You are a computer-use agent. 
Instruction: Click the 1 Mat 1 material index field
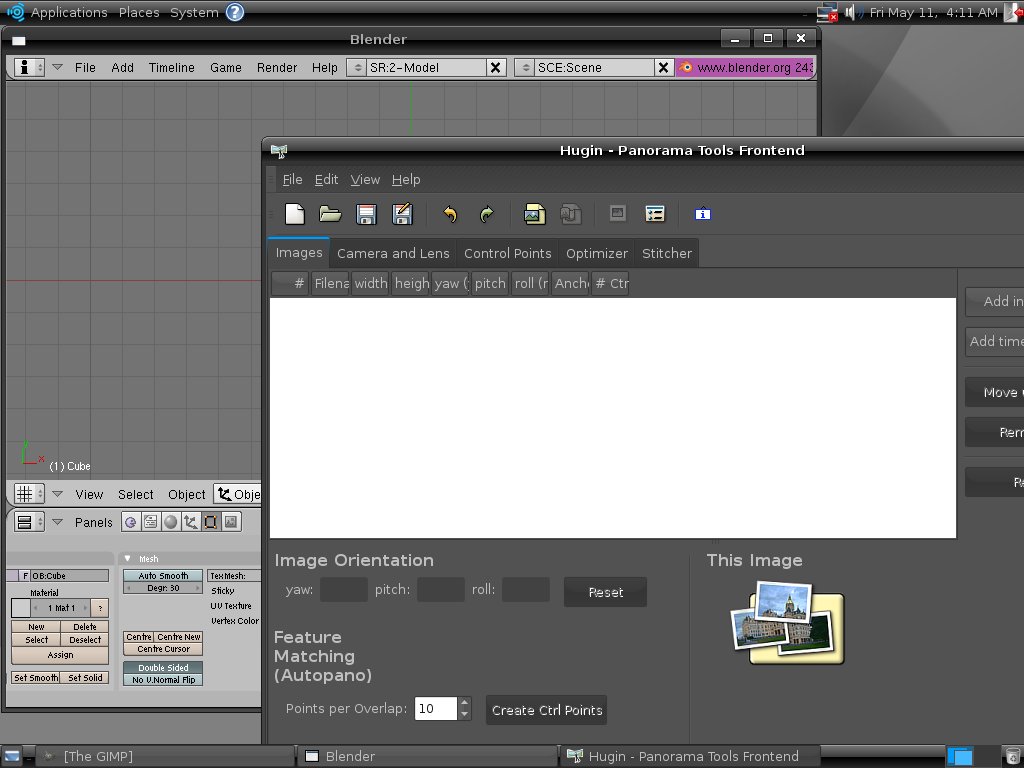click(x=61, y=608)
